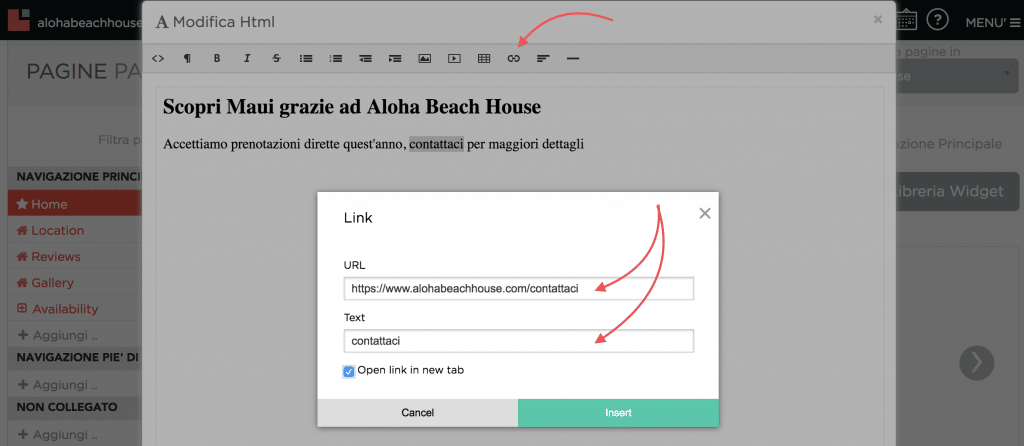
Task: Click the green Insert button
Action: (618, 413)
